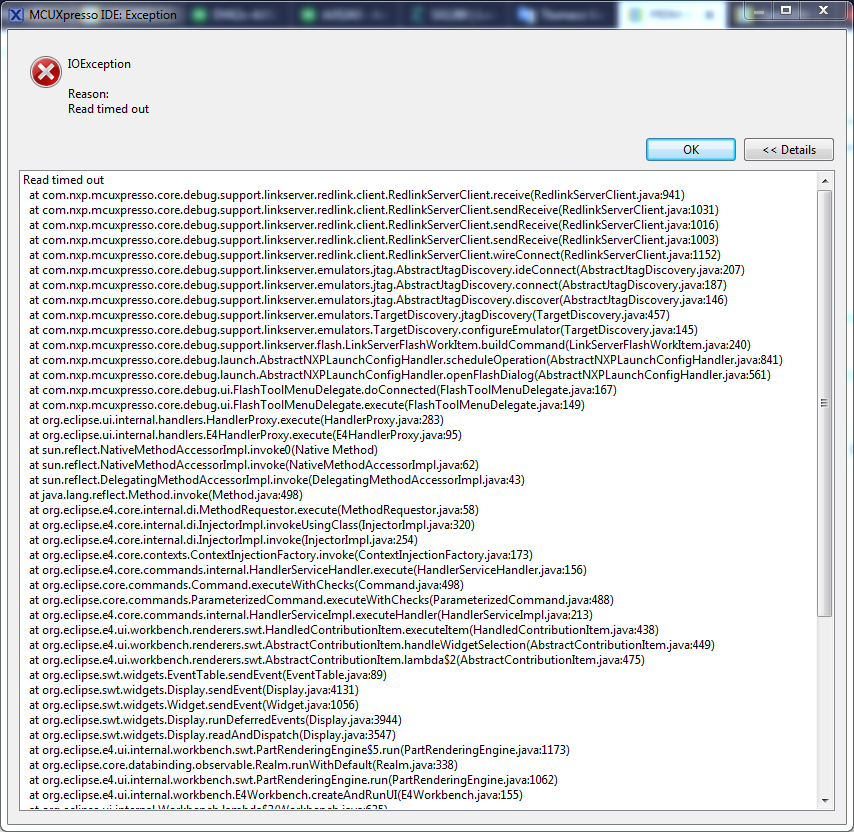The image size is (854, 832).
Task: Click InjectorImpl.invokeUsingClass trace line
Action: point(252,525)
